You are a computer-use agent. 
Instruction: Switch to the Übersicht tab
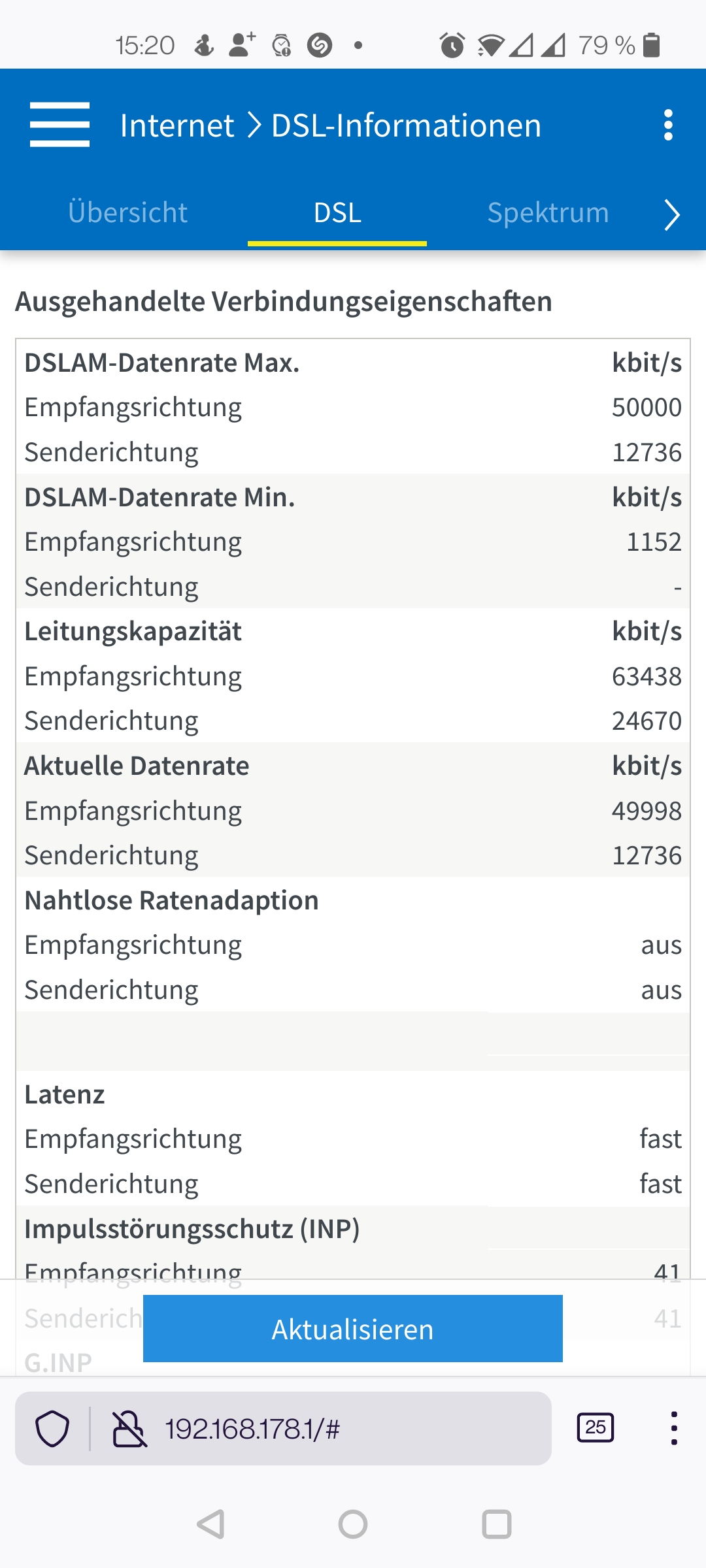point(128,212)
